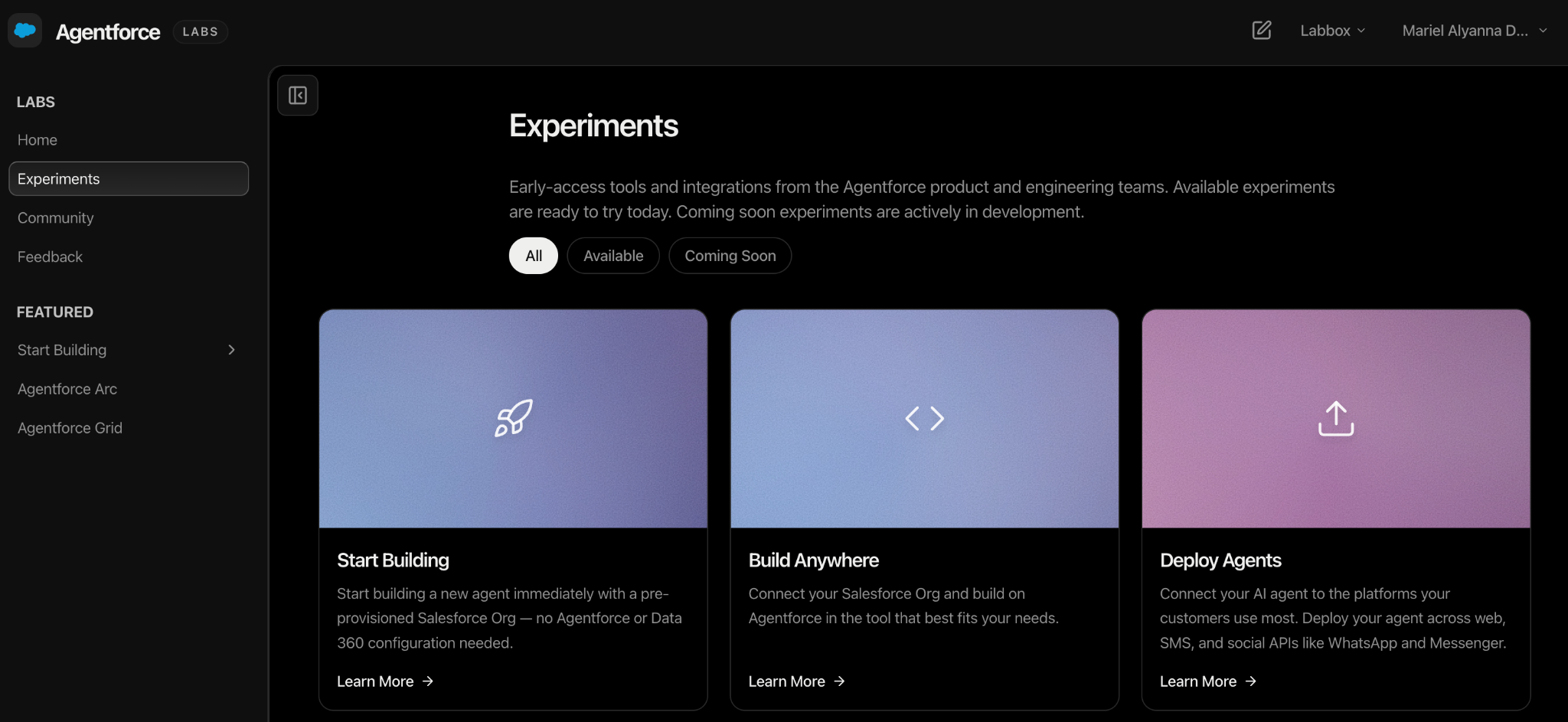Open the Feedback page from sidebar
Screen dimensions: 1568x722
point(51,257)
